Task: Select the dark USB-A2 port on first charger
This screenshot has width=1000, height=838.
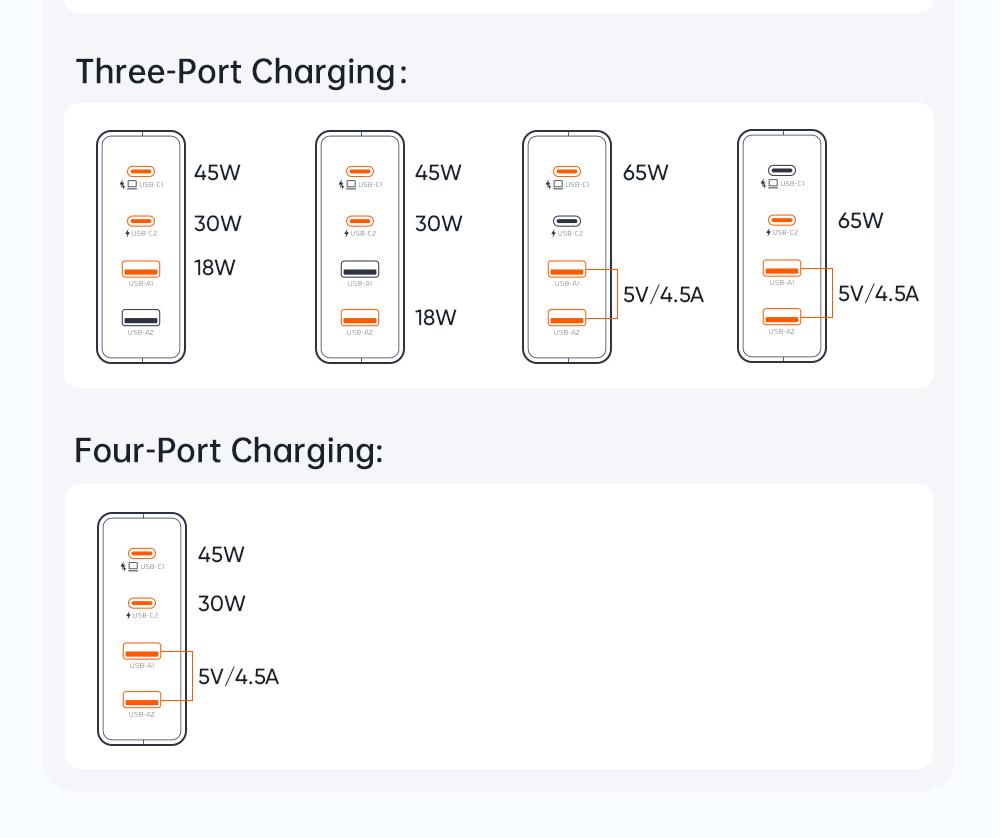Action: click(141, 318)
